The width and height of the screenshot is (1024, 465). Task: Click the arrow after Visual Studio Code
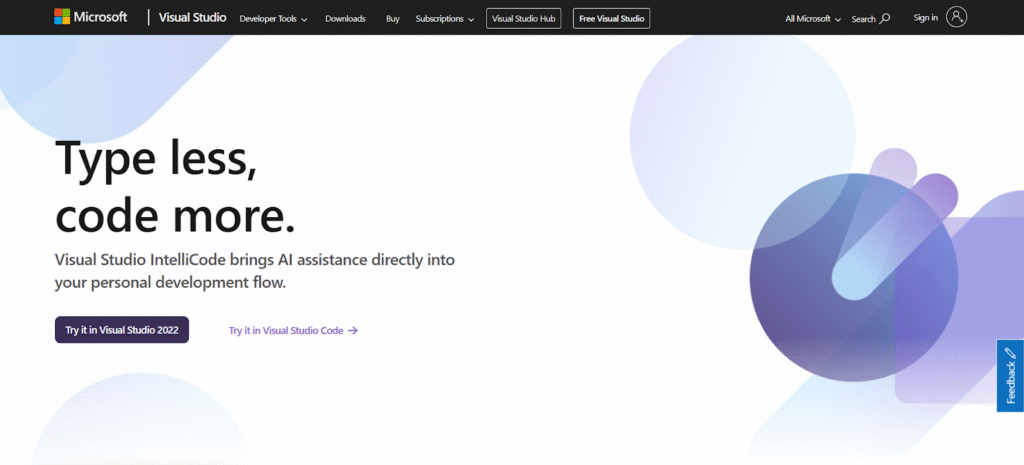click(x=353, y=330)
